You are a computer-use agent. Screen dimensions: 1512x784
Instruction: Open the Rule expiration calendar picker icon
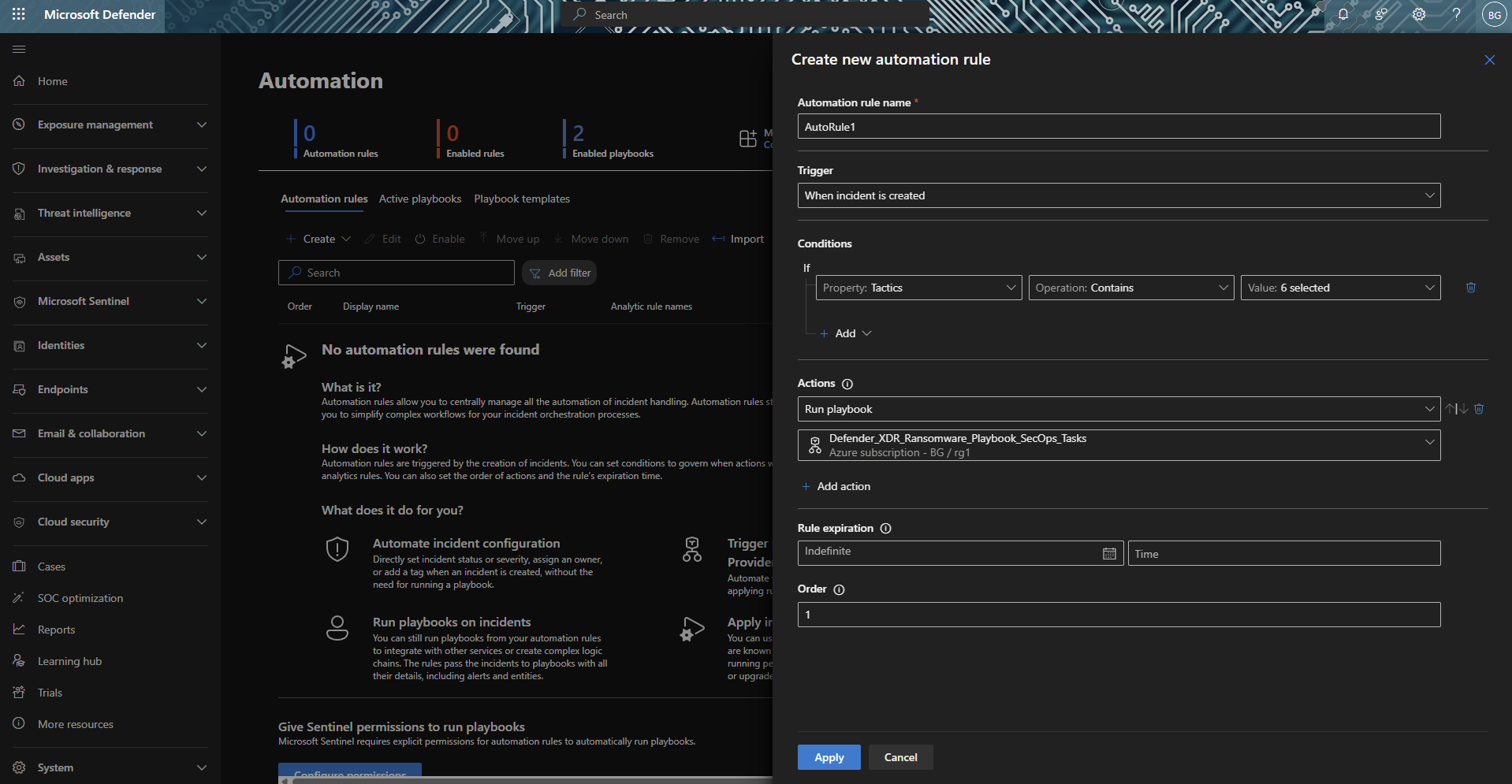pos(1109,554)
